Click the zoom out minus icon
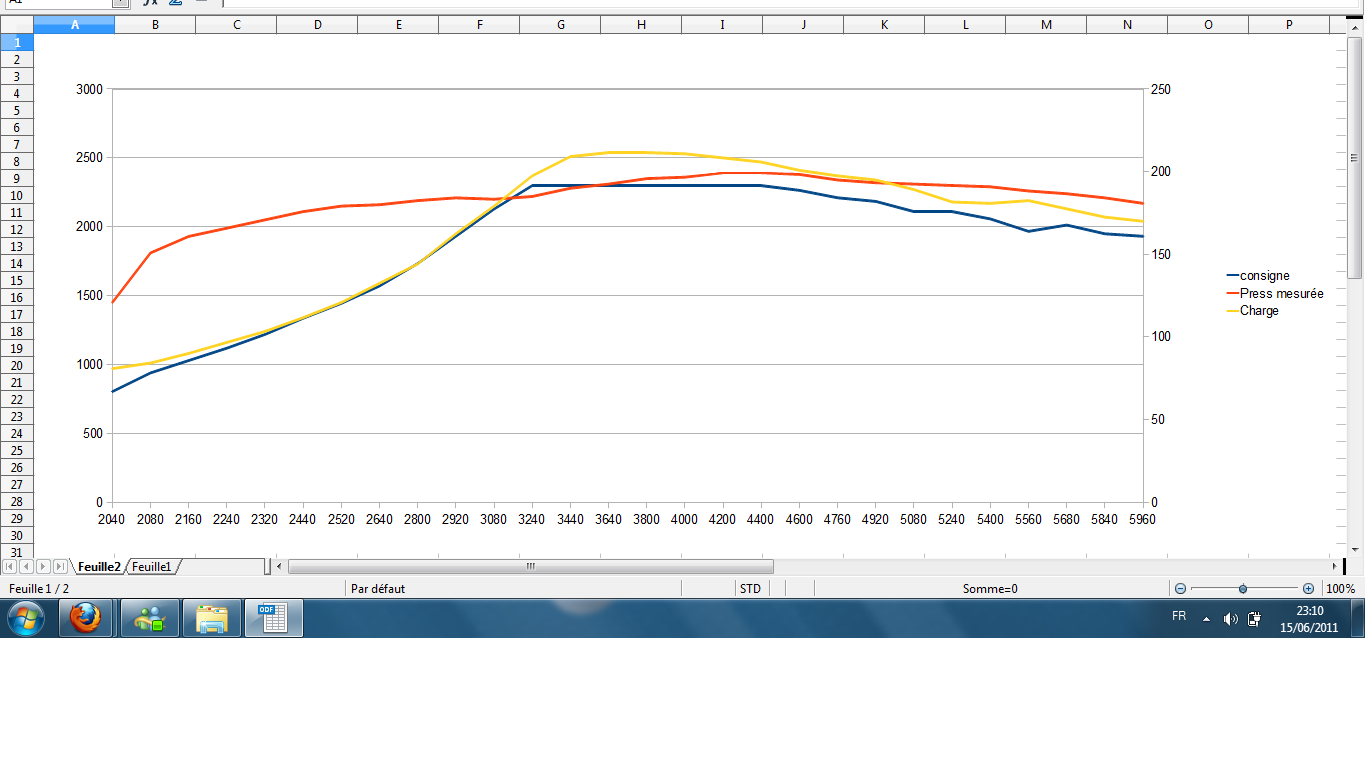1366x768 pixels. pyautogui.click(x=1181, y=589)
